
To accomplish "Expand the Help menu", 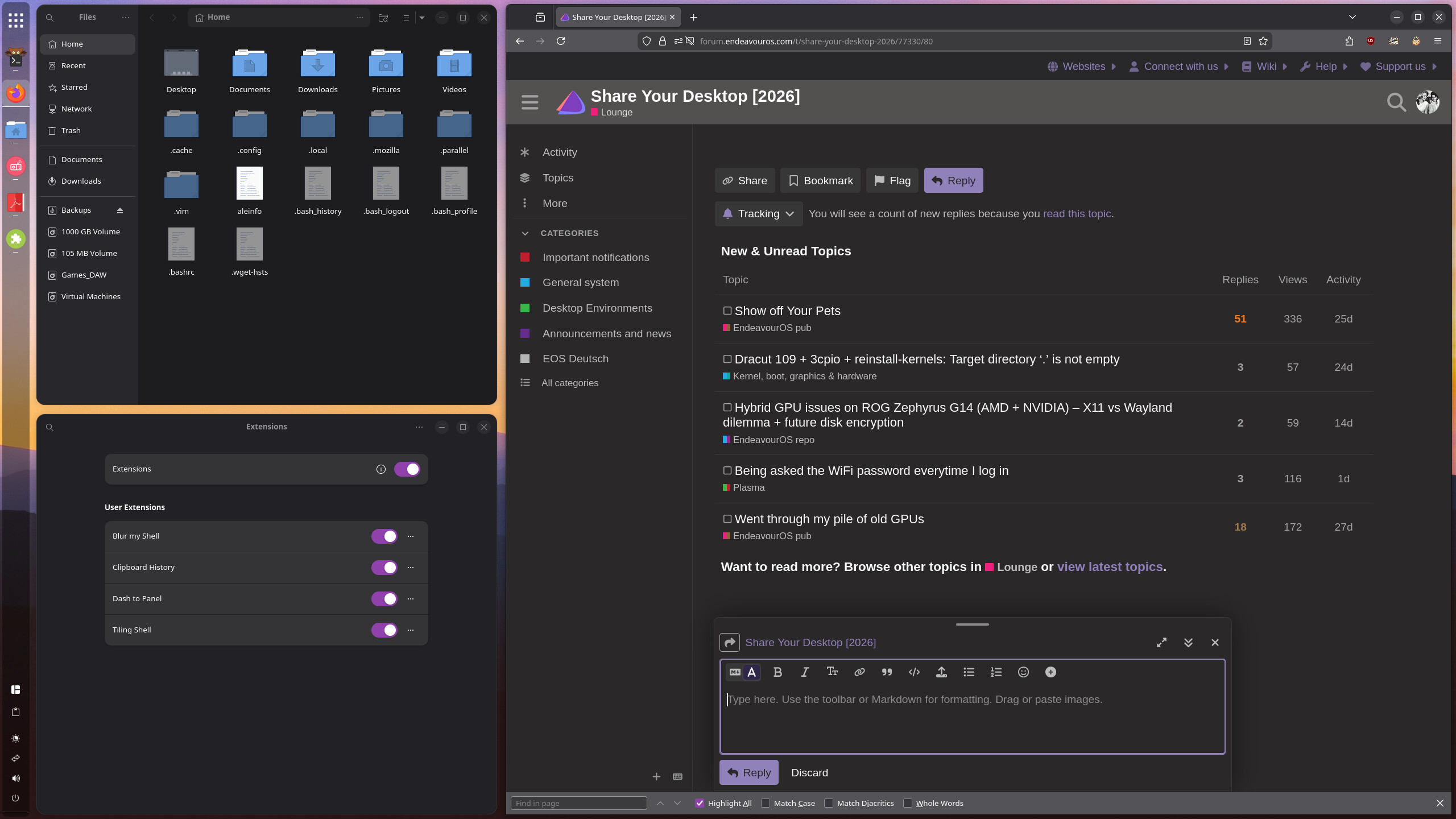I will tap(1324, 67).
